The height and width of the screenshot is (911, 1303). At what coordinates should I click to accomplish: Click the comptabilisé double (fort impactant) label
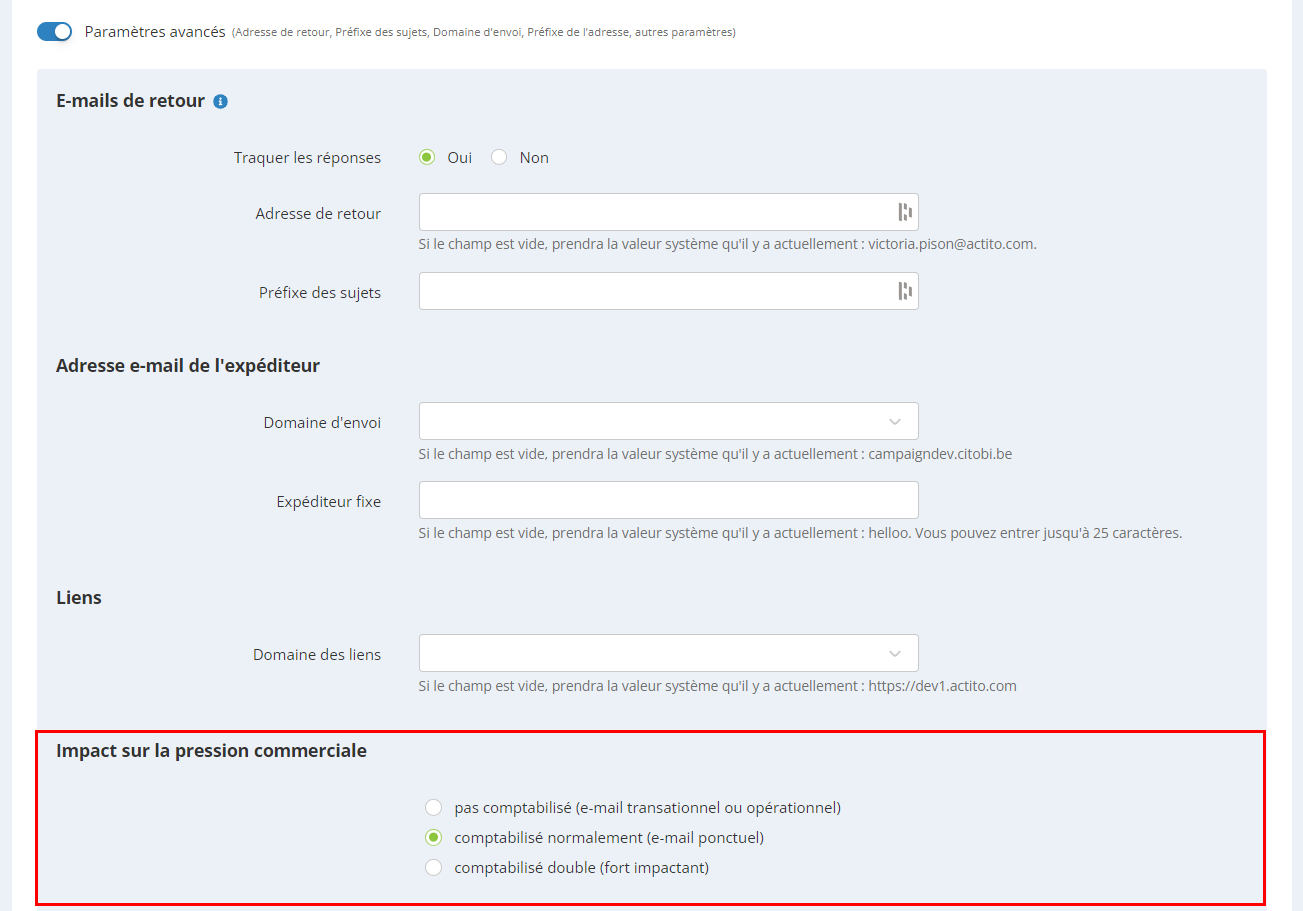coord(581,867)
